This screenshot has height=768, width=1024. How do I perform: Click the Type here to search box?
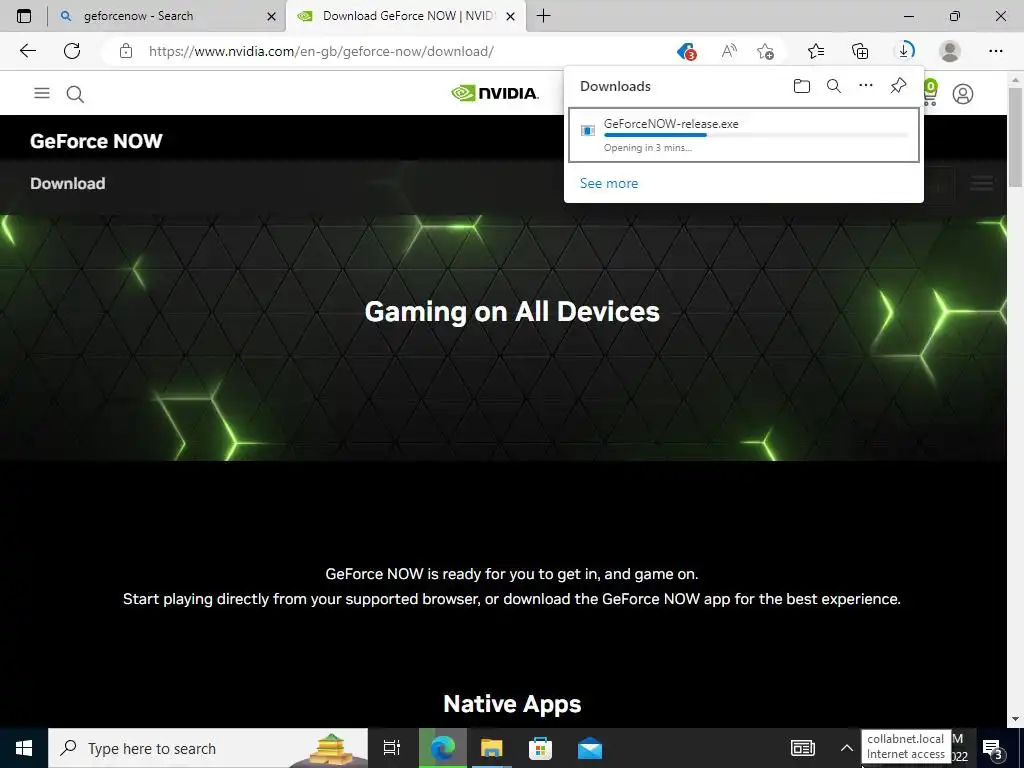point(208,748)
